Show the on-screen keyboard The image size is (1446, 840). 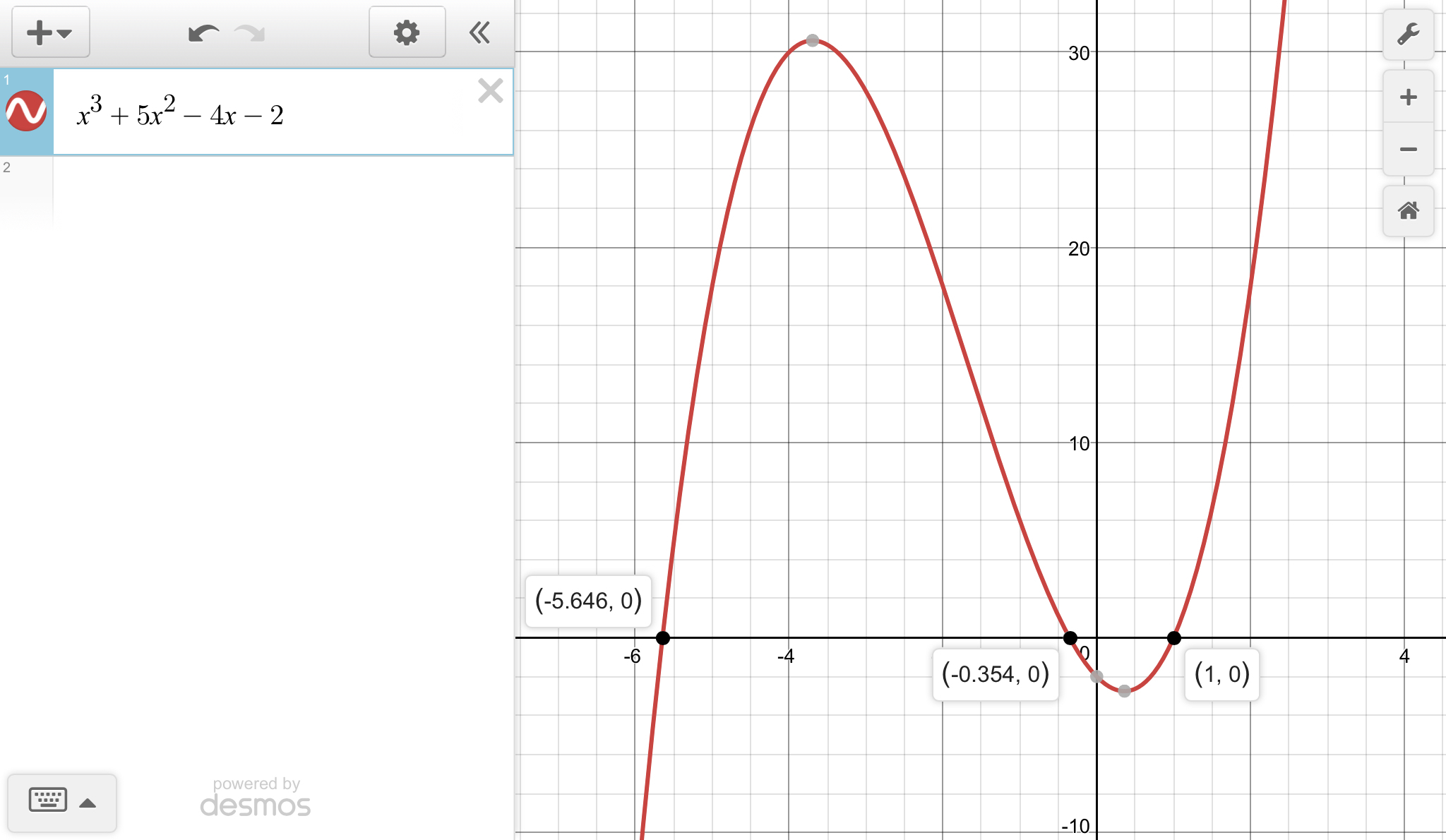(x=48, y=801)
